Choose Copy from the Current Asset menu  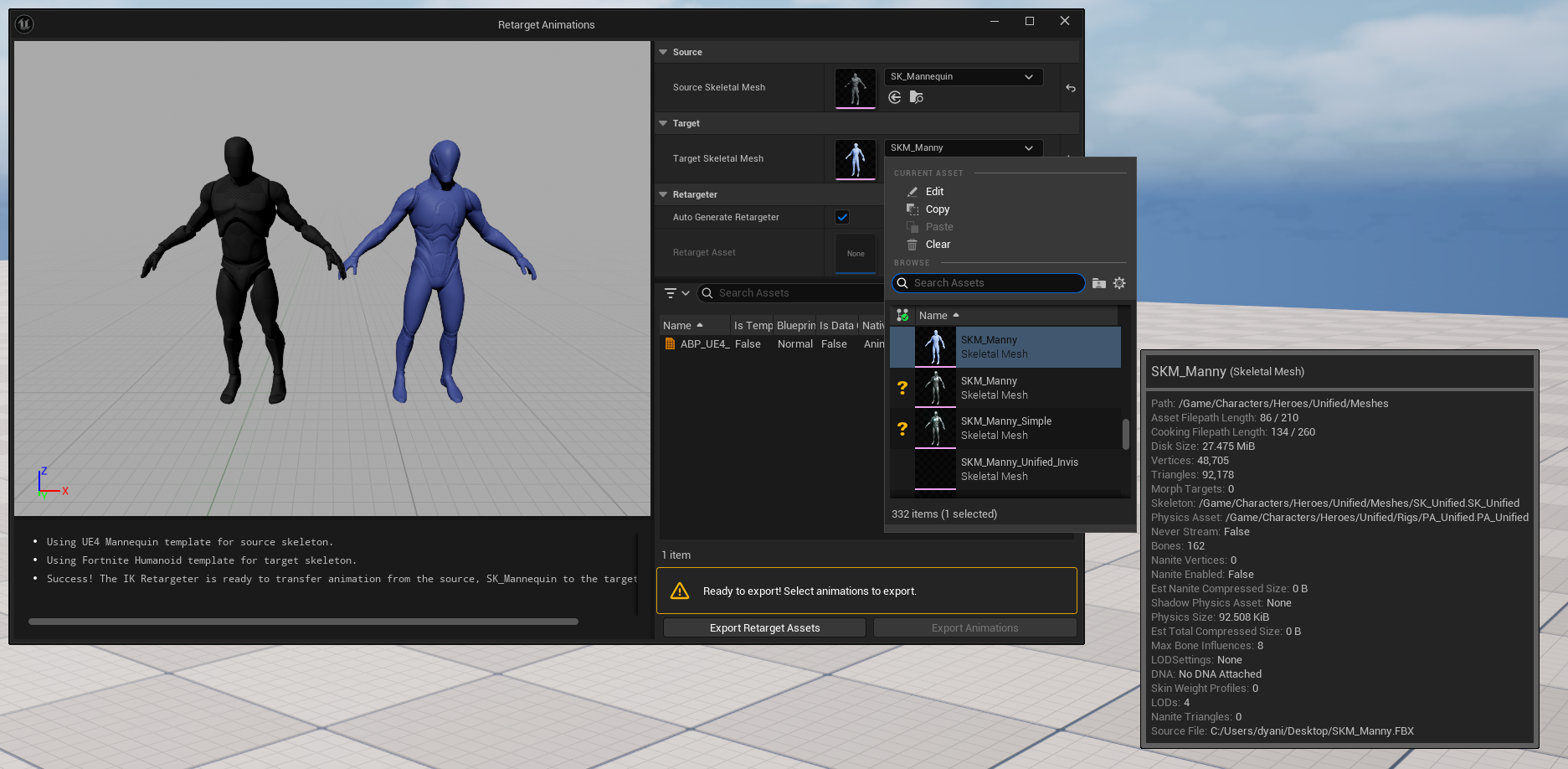937,209
